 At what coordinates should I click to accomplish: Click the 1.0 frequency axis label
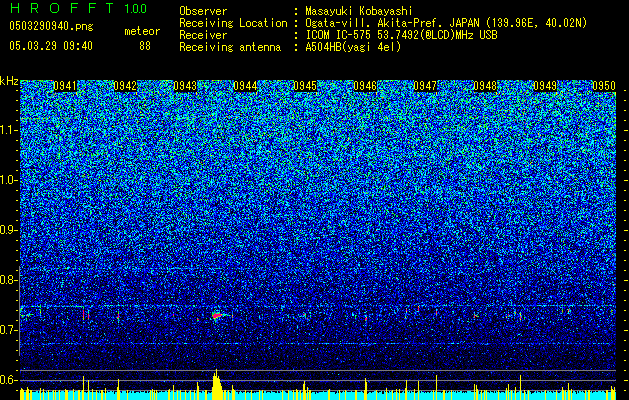pos(8,180)
